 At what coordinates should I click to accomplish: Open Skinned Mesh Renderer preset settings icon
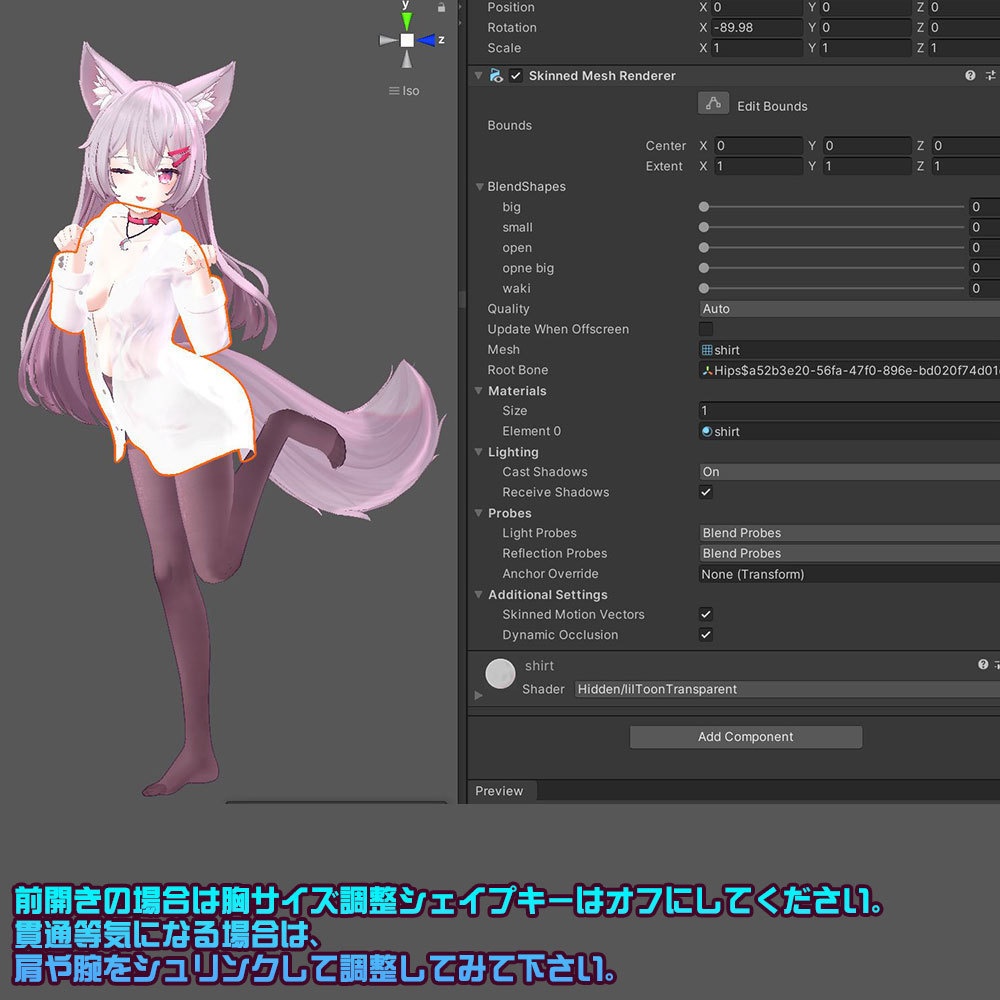991,75
